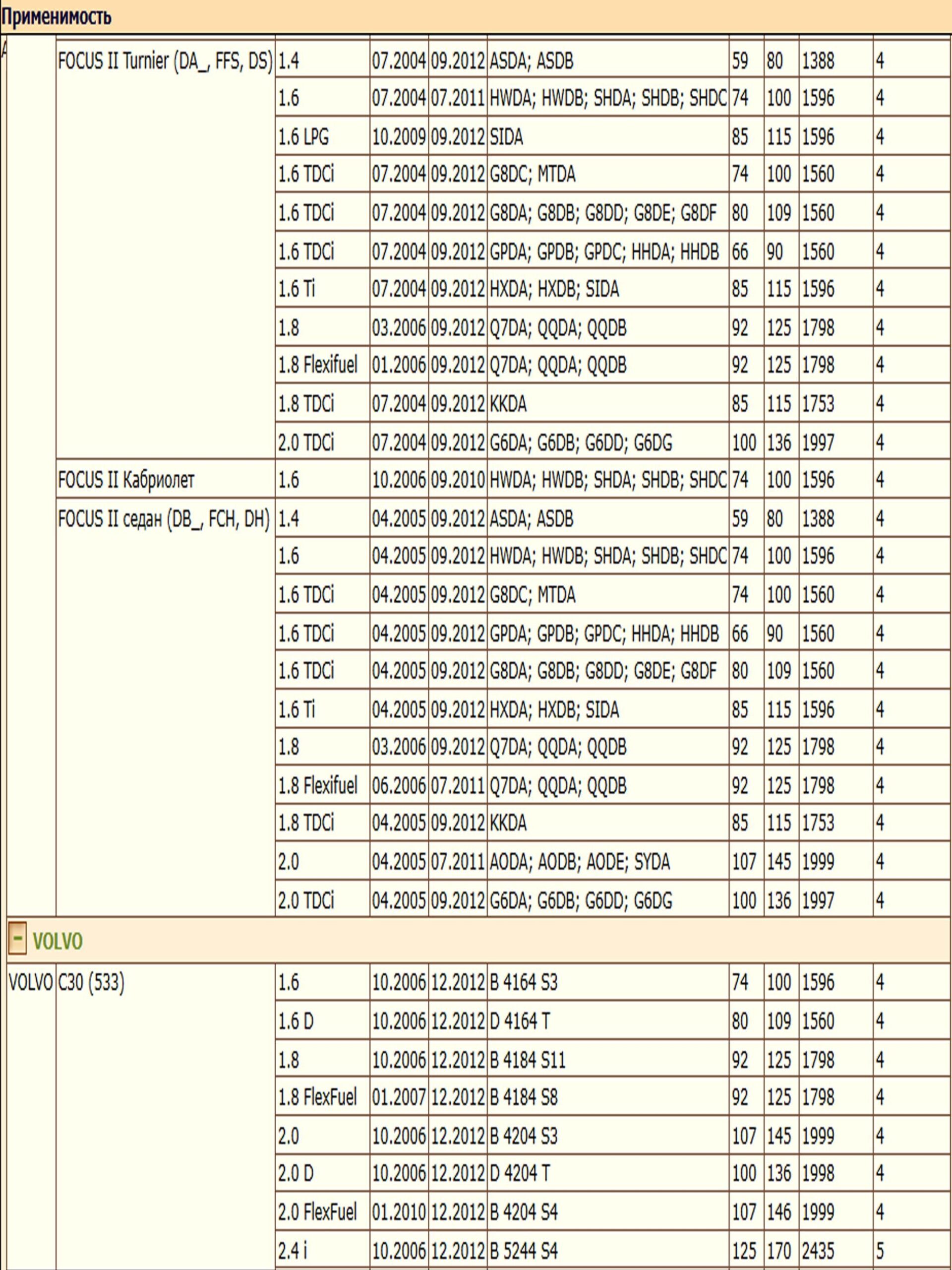Select the 2.0 FlexFuel modification cell
The width and height of the screenshot is (952, 1270).
(317, 1211)
